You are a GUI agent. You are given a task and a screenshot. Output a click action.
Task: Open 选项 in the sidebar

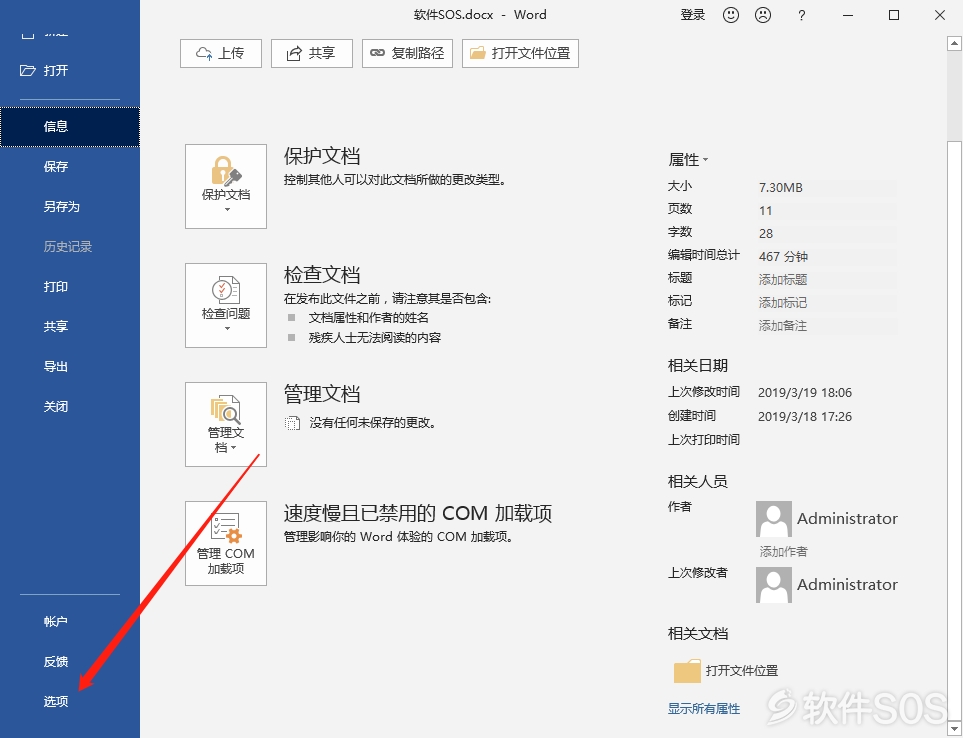[70, 701]
